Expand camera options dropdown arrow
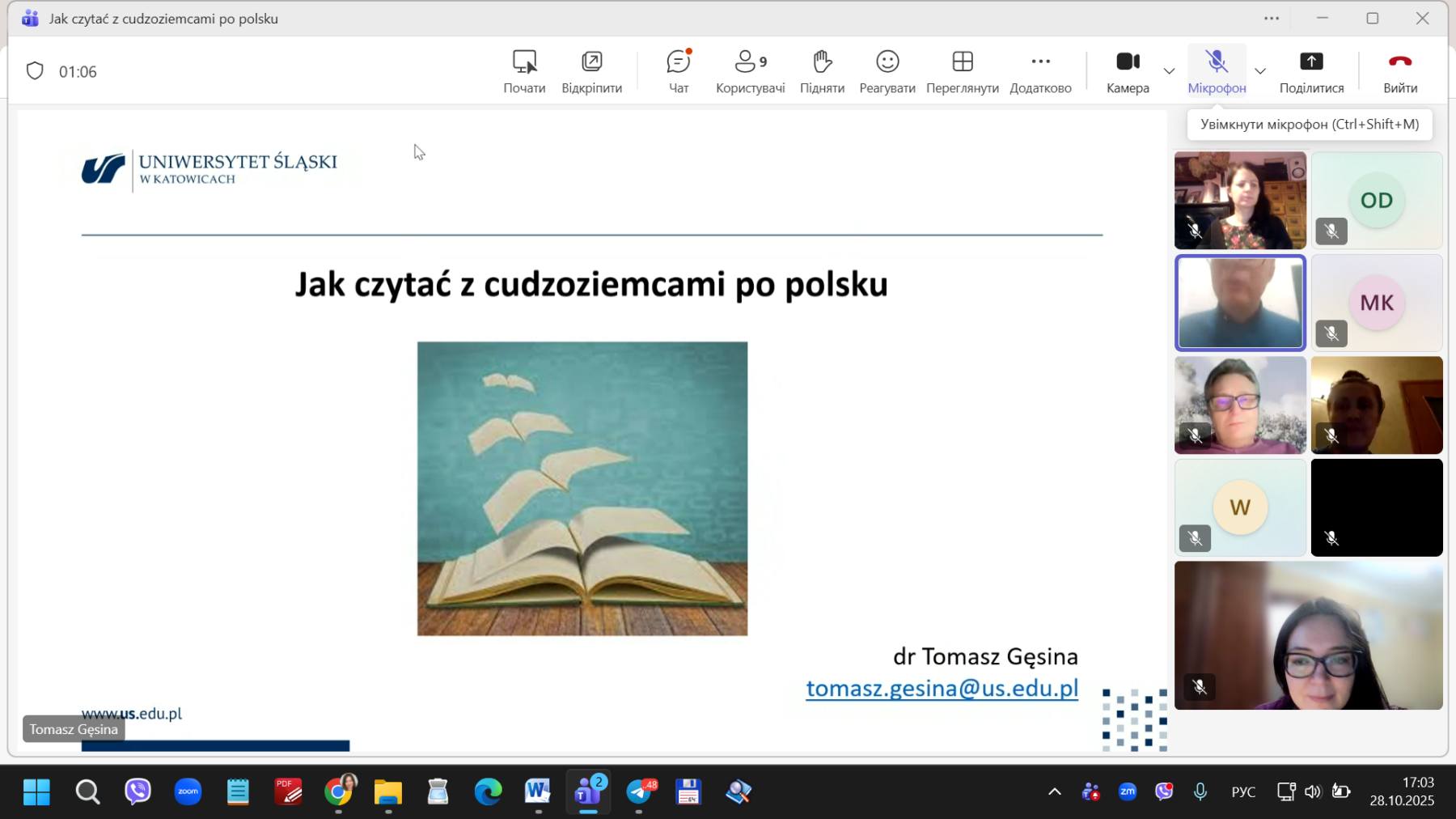 (x=1169, y=71)
